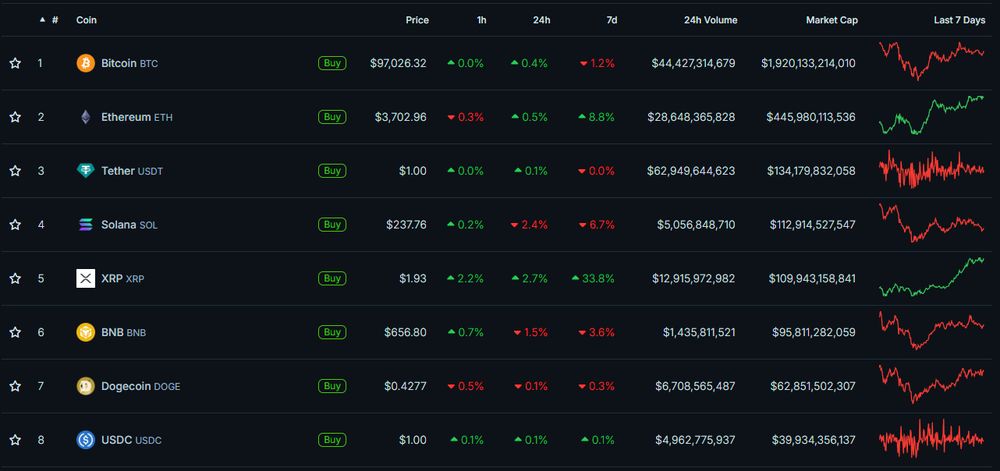Click Dogecoin's 7-day sparkline chart
This screenshot has height=471, width=1000.
(x=931, y=384)
